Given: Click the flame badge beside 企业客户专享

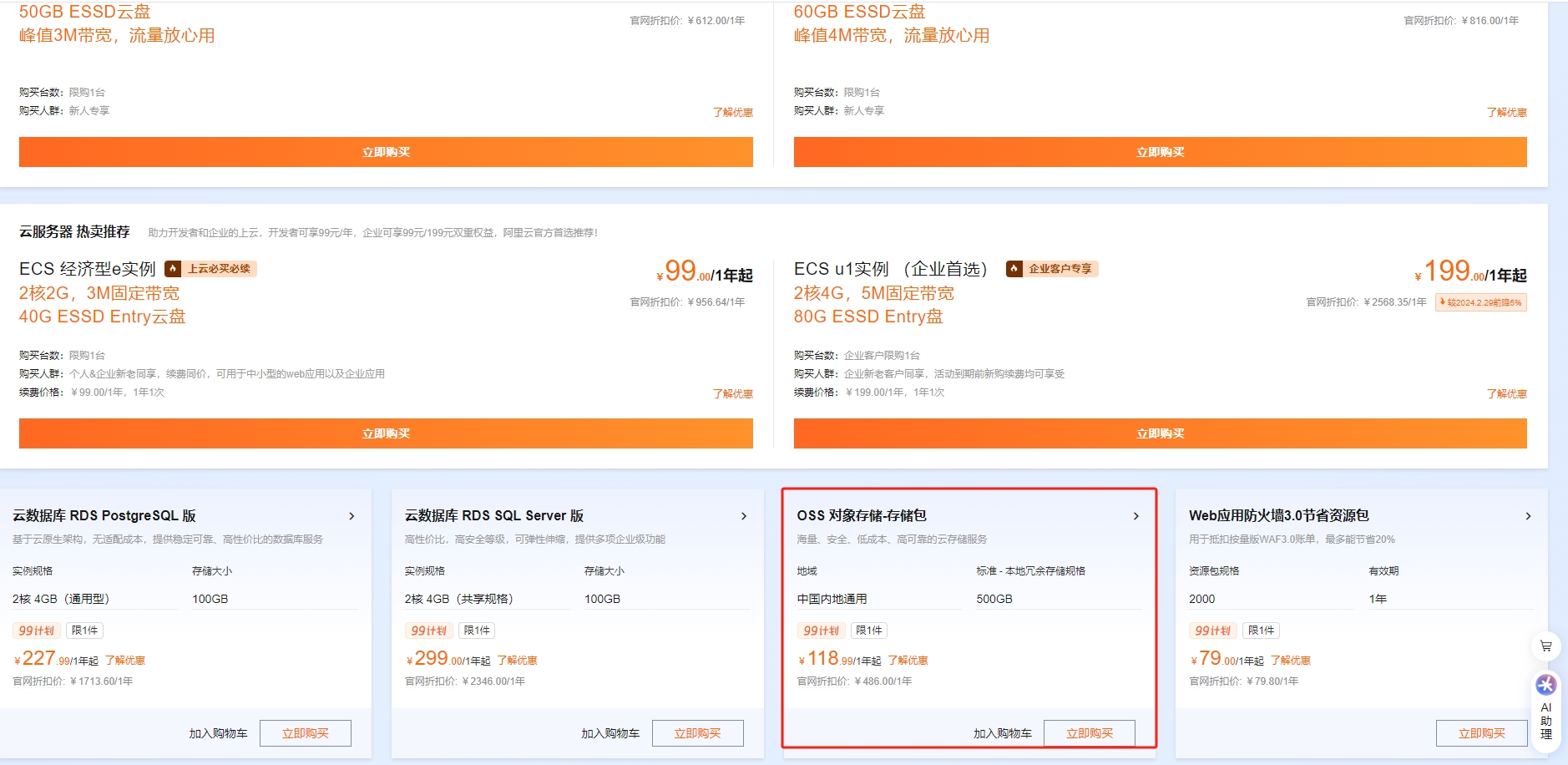Looking at the screenshot, I should pyautogui.click(x=1014, y=269).
